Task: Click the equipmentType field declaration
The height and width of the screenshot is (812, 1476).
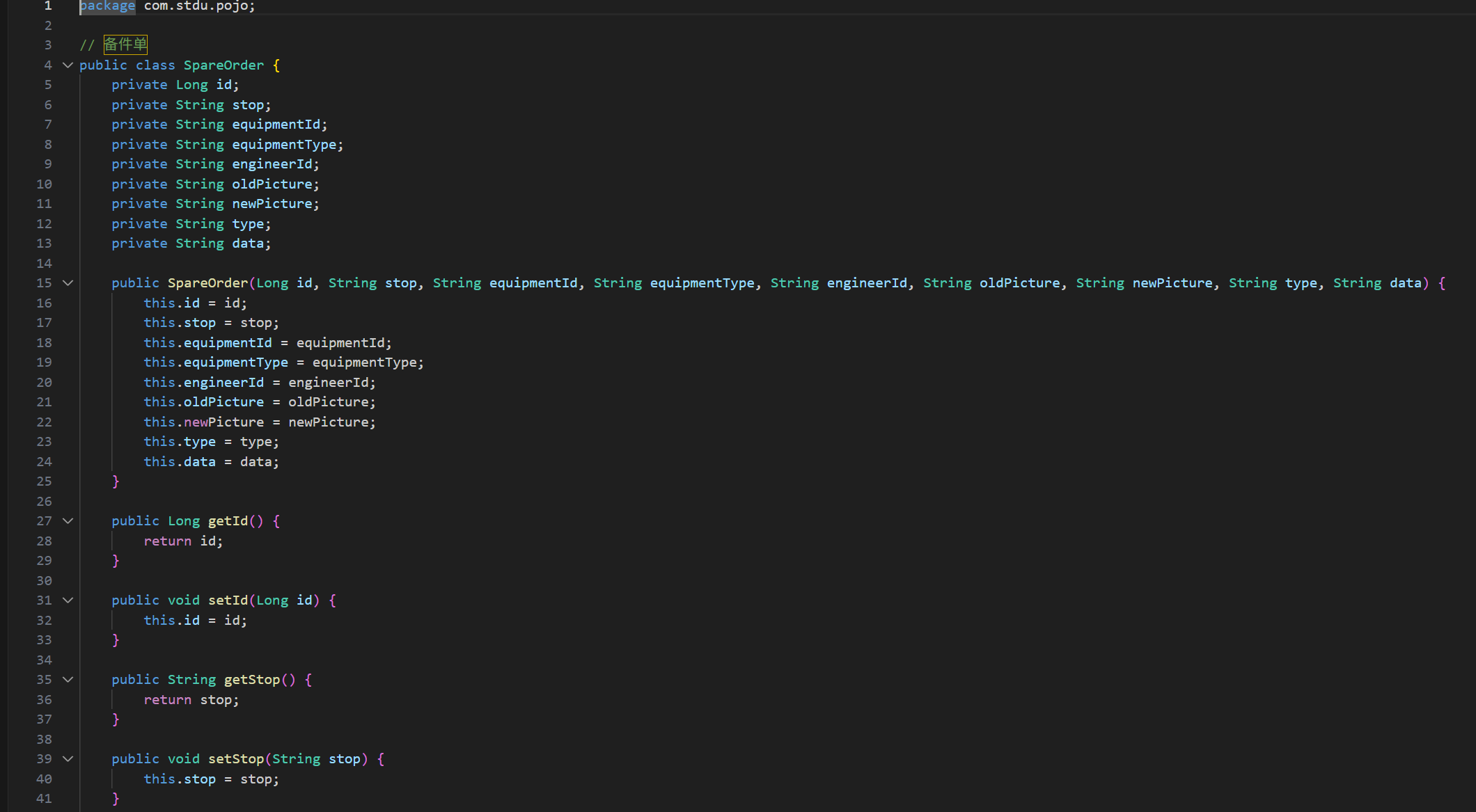Action: 284,145
